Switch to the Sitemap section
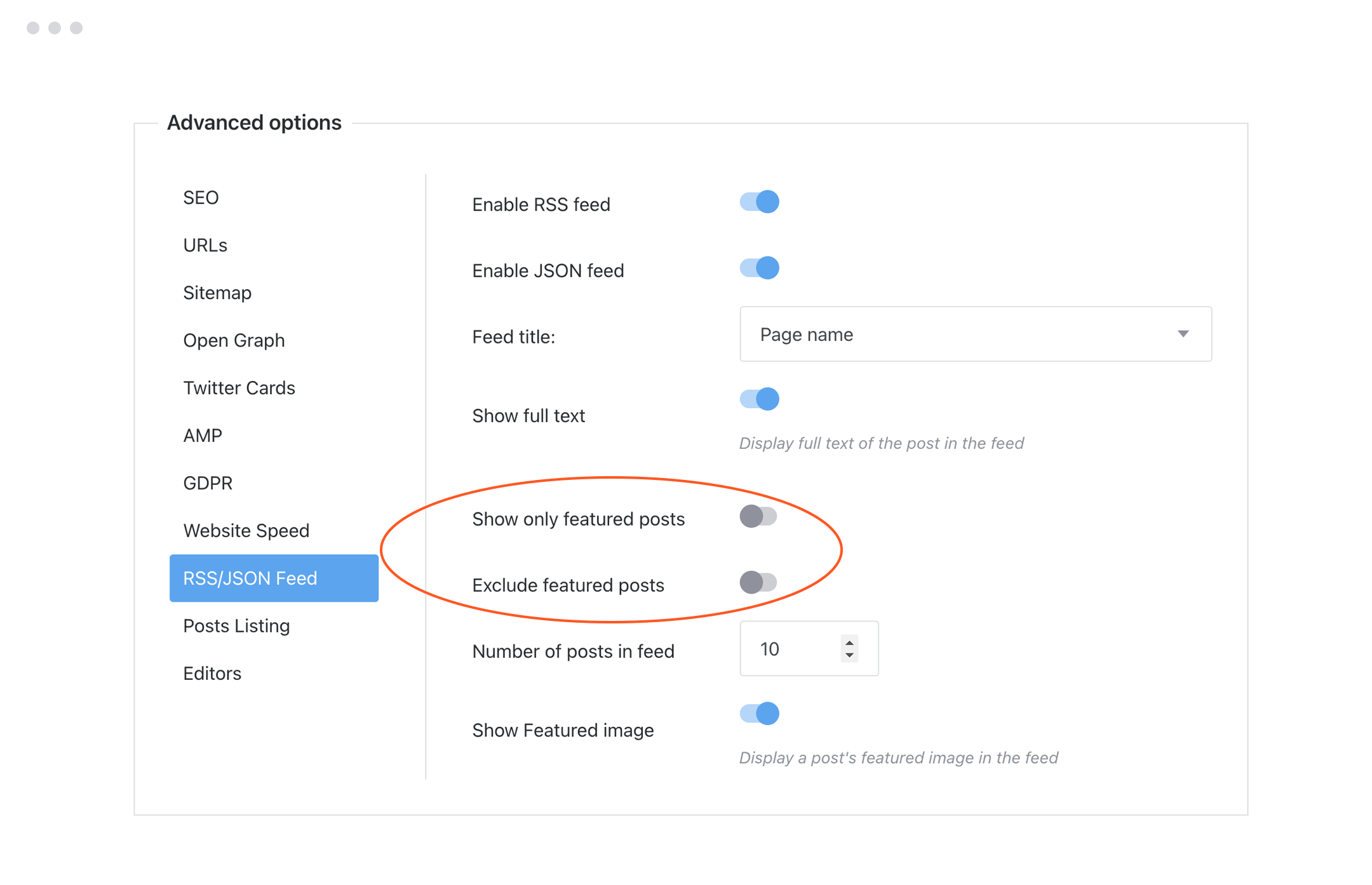This screenshot has height=885, width=1372. 217,293
